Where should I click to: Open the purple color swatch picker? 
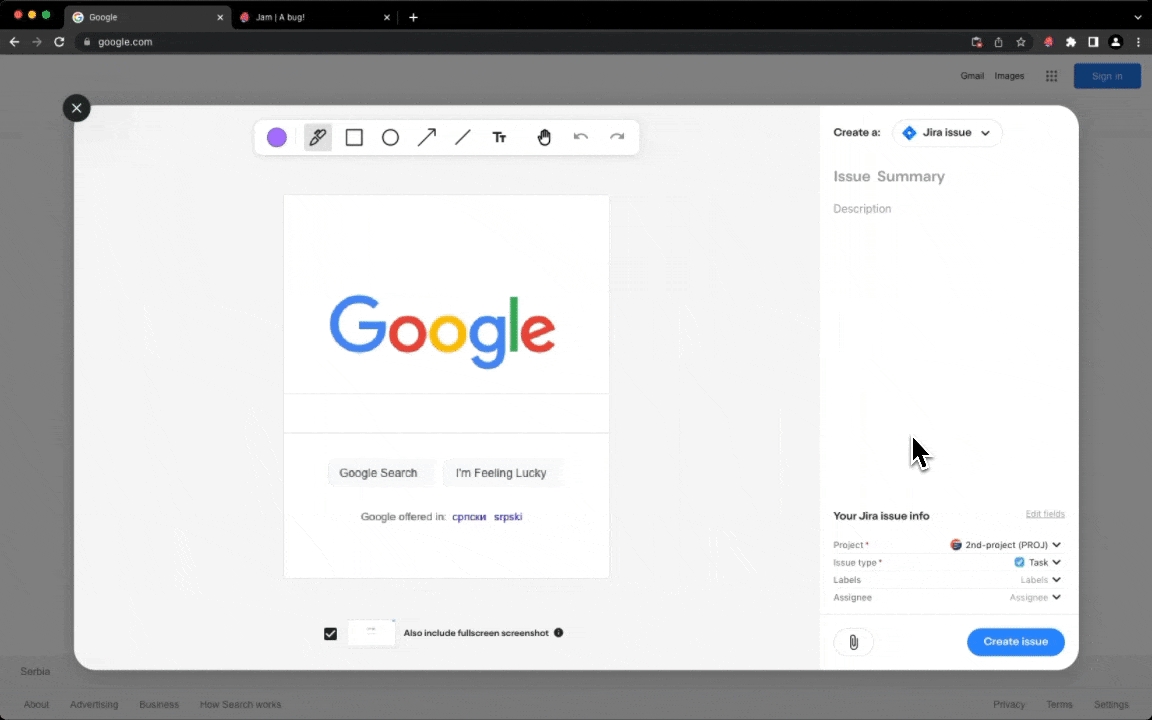(x=277, y=138)
